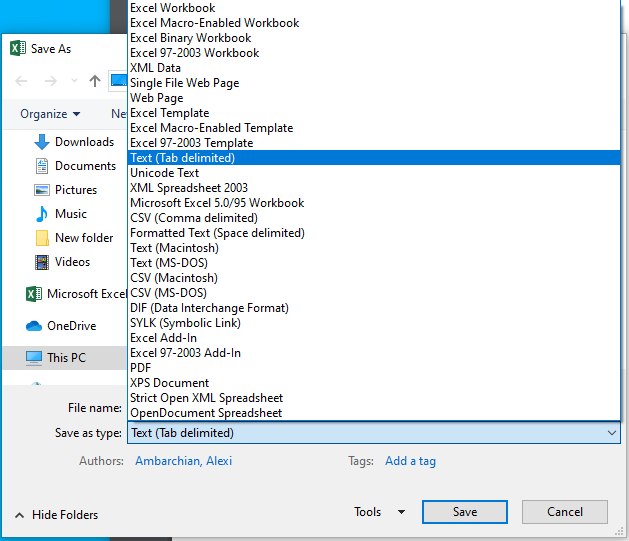Choose Unicode Text file type

coord(165,173)
